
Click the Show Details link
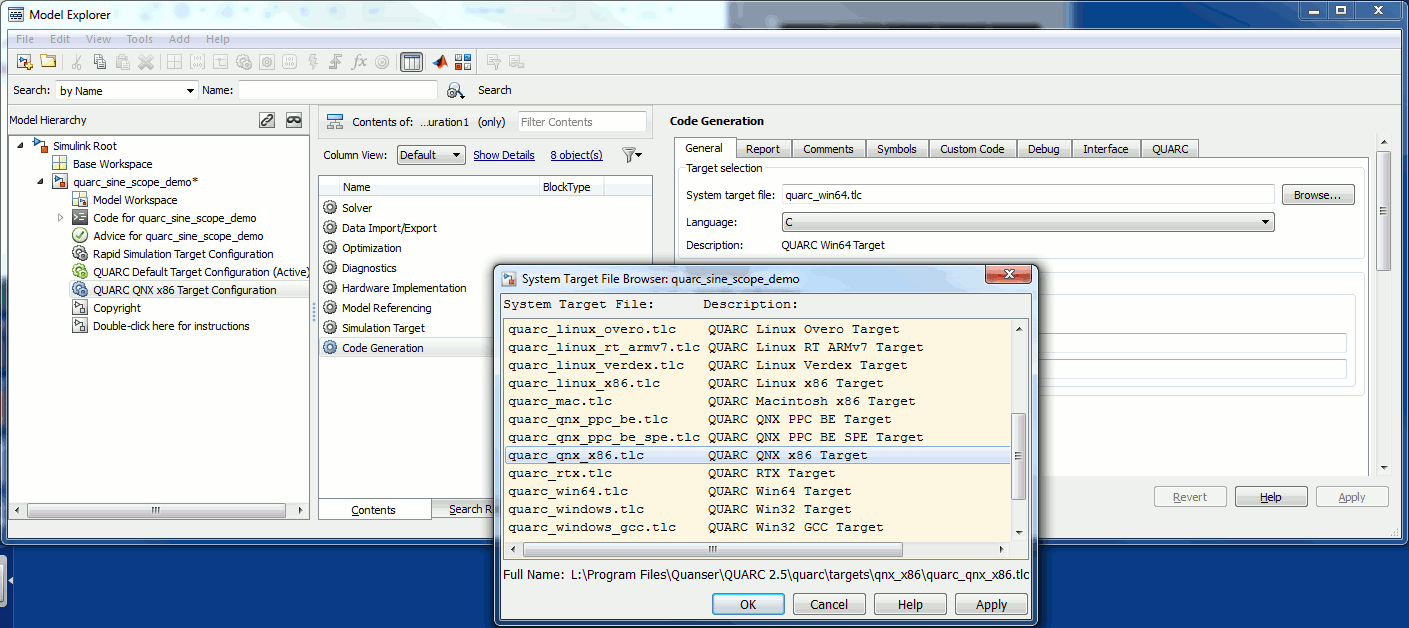pyautogui.click(x=504, y=155)
